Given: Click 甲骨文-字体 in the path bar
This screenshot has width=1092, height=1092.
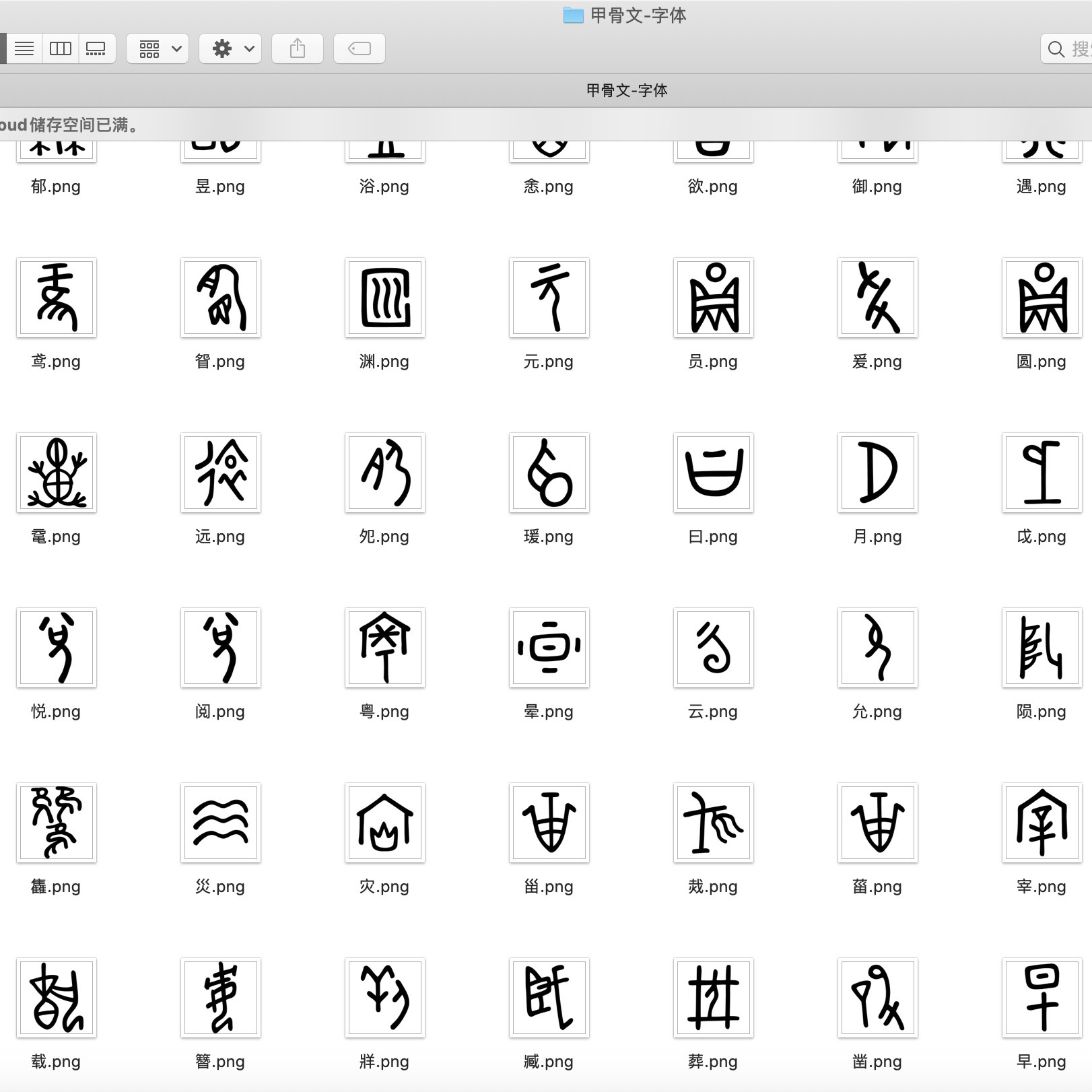Looking at the screenshot, I should point(627,90).
